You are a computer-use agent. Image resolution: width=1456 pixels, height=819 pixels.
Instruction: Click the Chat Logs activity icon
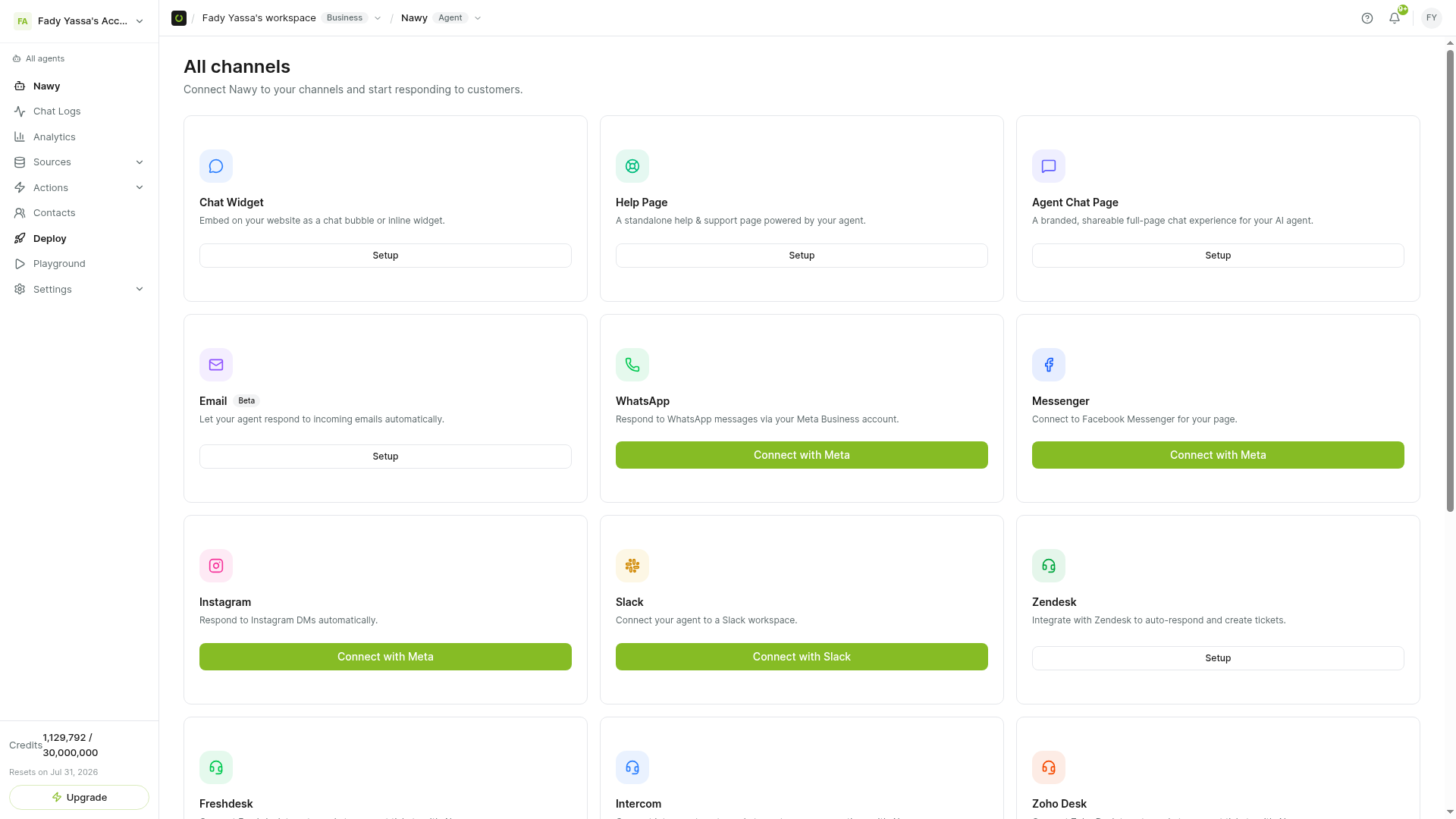pos(20,111)
